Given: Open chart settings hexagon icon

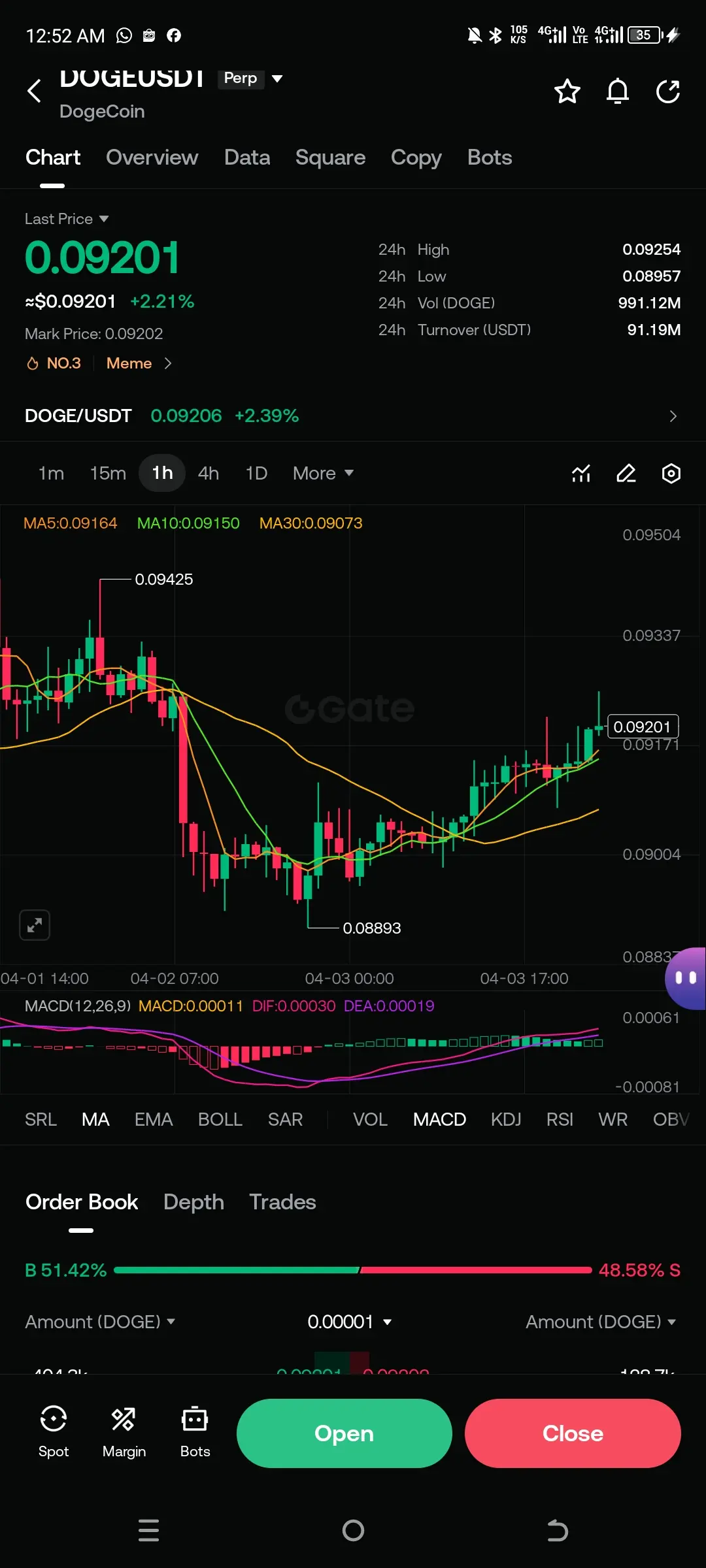Looking at the screenshot, I should (x=671, y=474).
